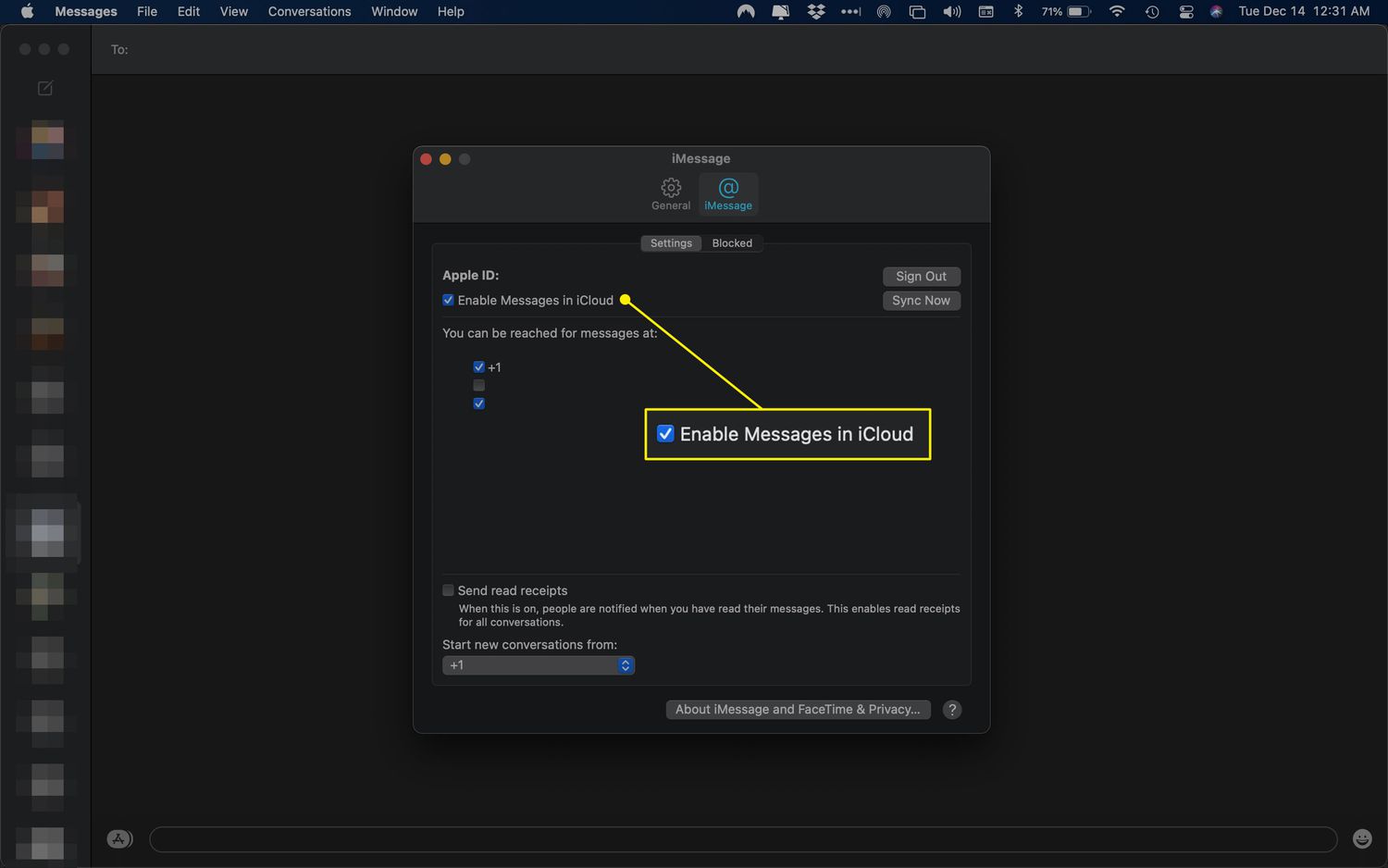This screenshot has height=868, width=1388.
Task: Switch to the Blocked tab
Action: [732, 243]
